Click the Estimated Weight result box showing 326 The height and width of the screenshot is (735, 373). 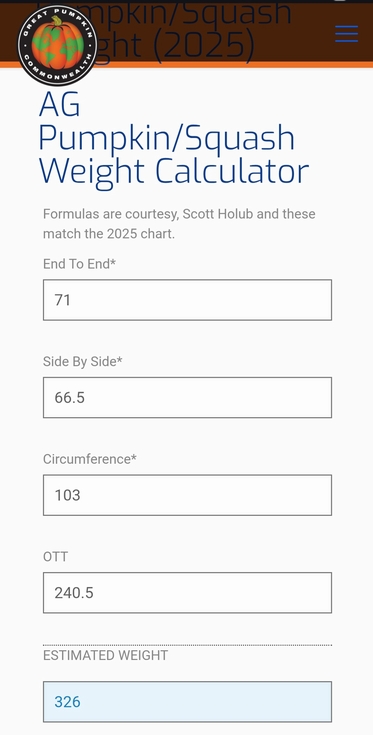coord(187,702)
